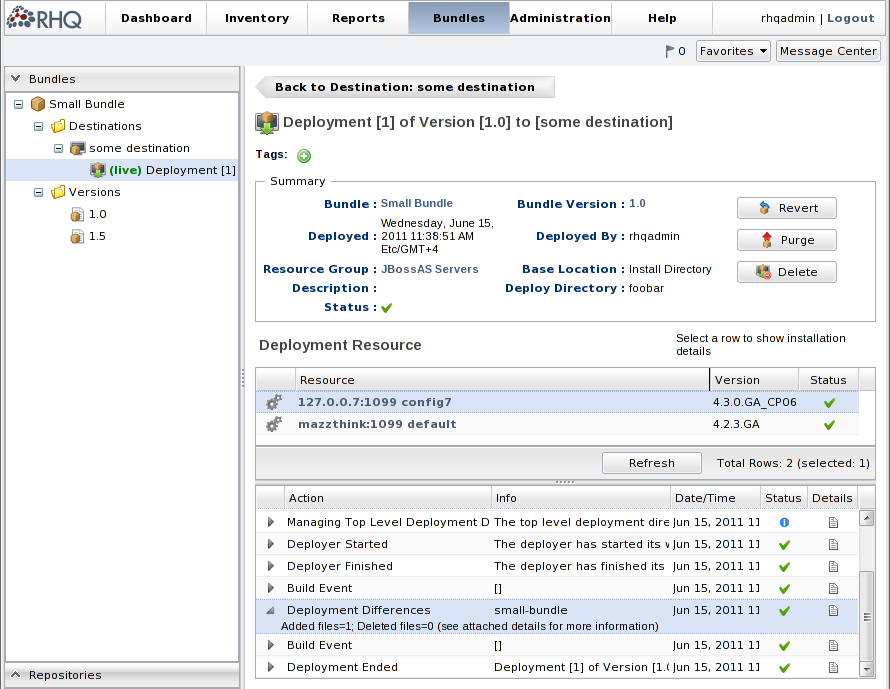Click the Purge button
The image size is (890, 689).
[x=787, y=240]
